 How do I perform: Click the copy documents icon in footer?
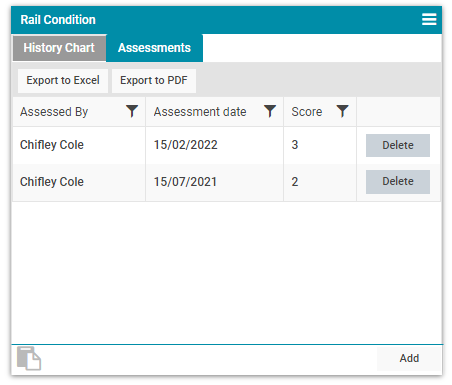pos(29,358)
